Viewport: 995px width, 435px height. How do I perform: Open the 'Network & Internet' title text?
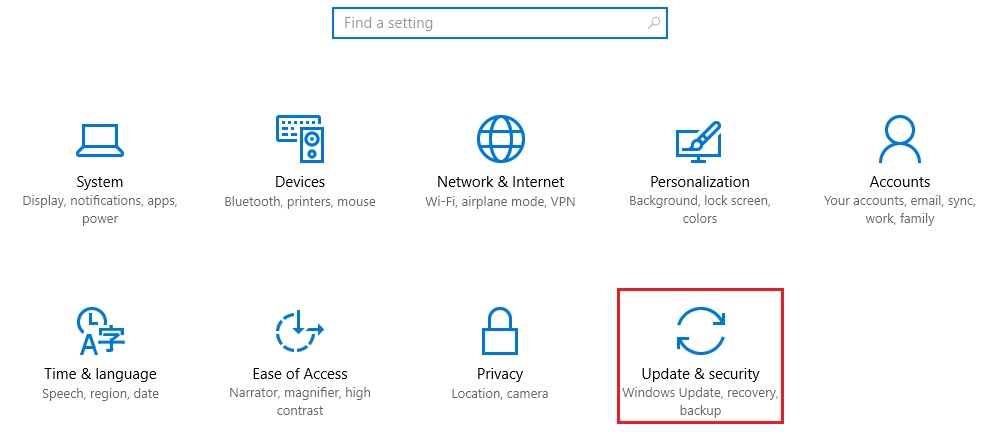(x=500, y=182)
